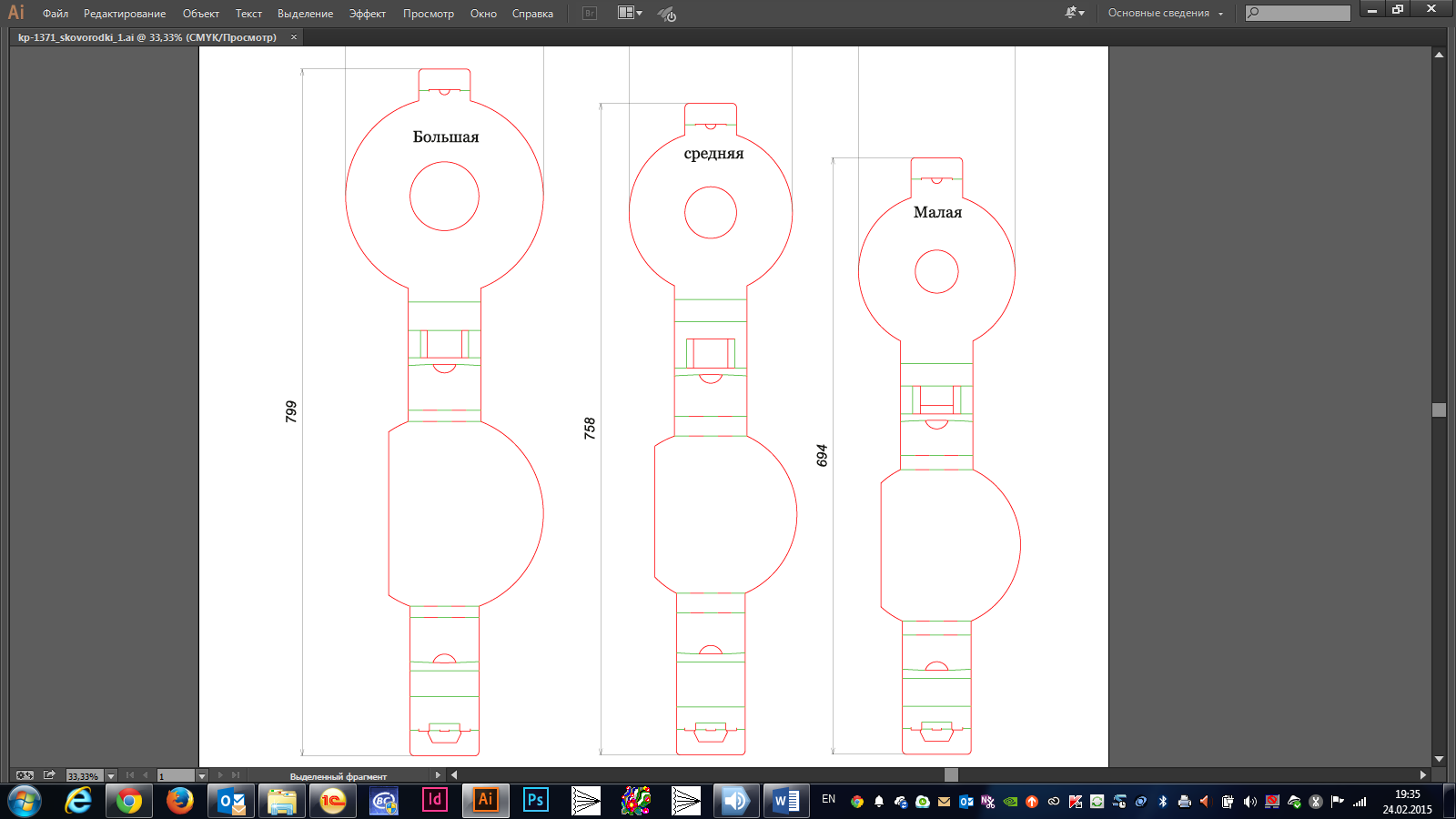The image size is (1456, 819).
Task: Expand the zoom level dropdown
Action: click(111, 776)
